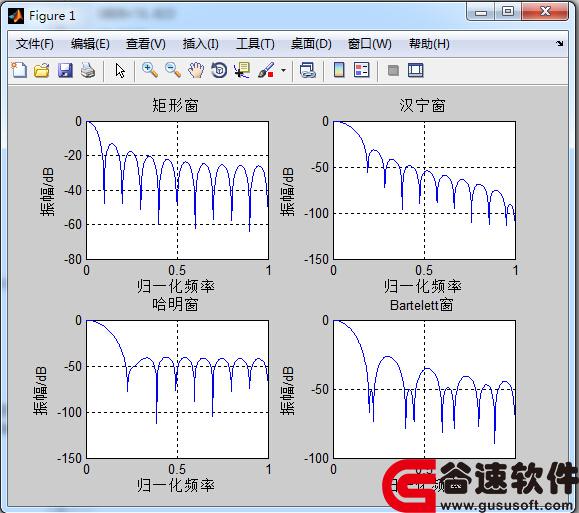Click inside the 矩形窗 plot axes
Screen dimensions: 579x513
point(177,190)
